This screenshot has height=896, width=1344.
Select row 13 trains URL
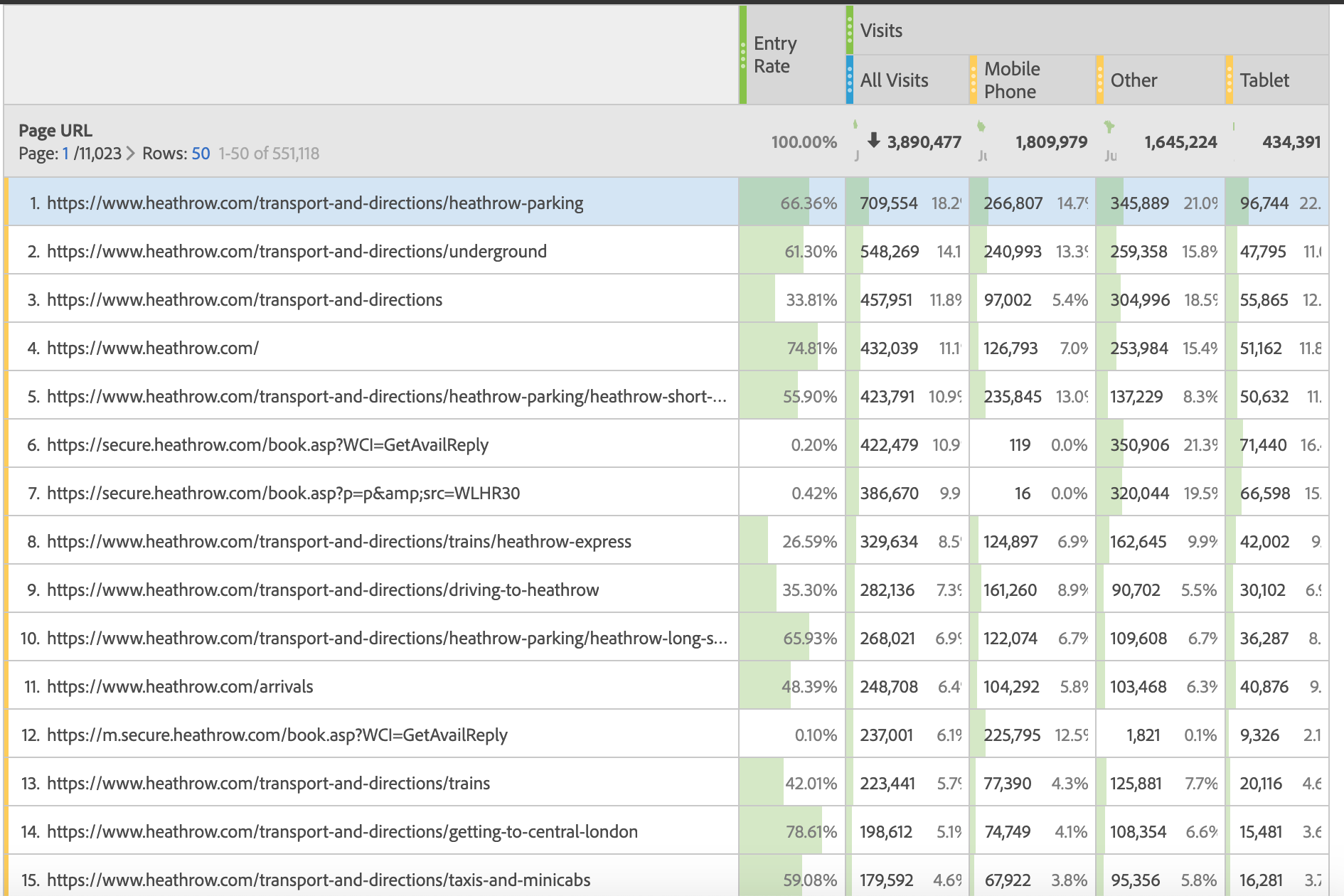pyautogui.click(x=268, y=784)
